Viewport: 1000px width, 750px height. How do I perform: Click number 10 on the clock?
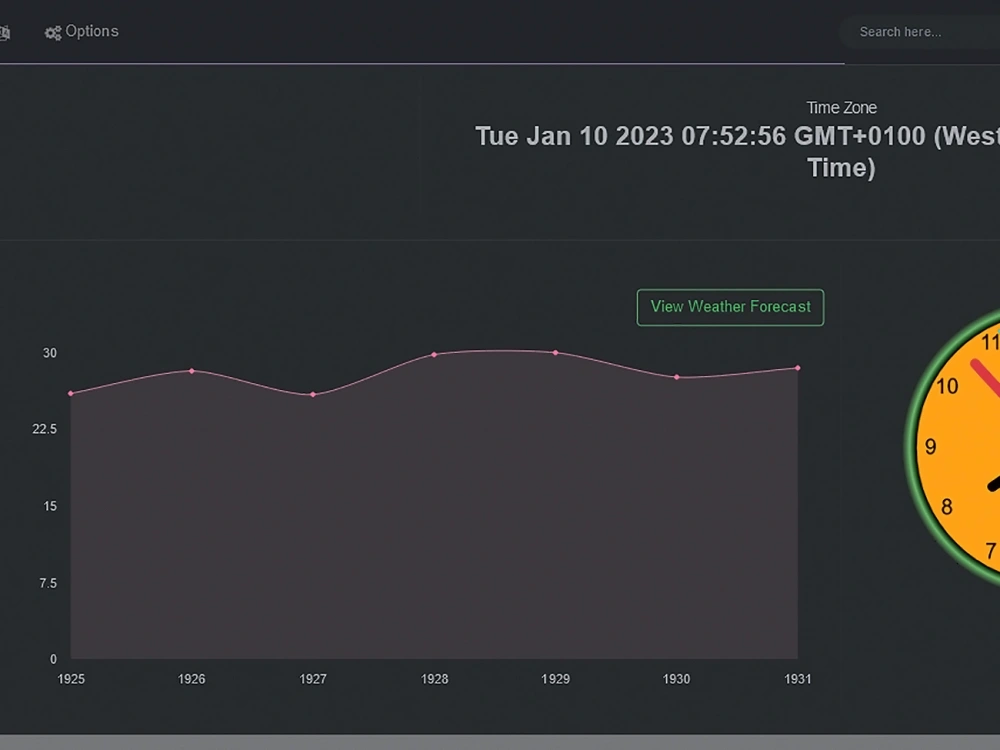click(x=947, y=386)
